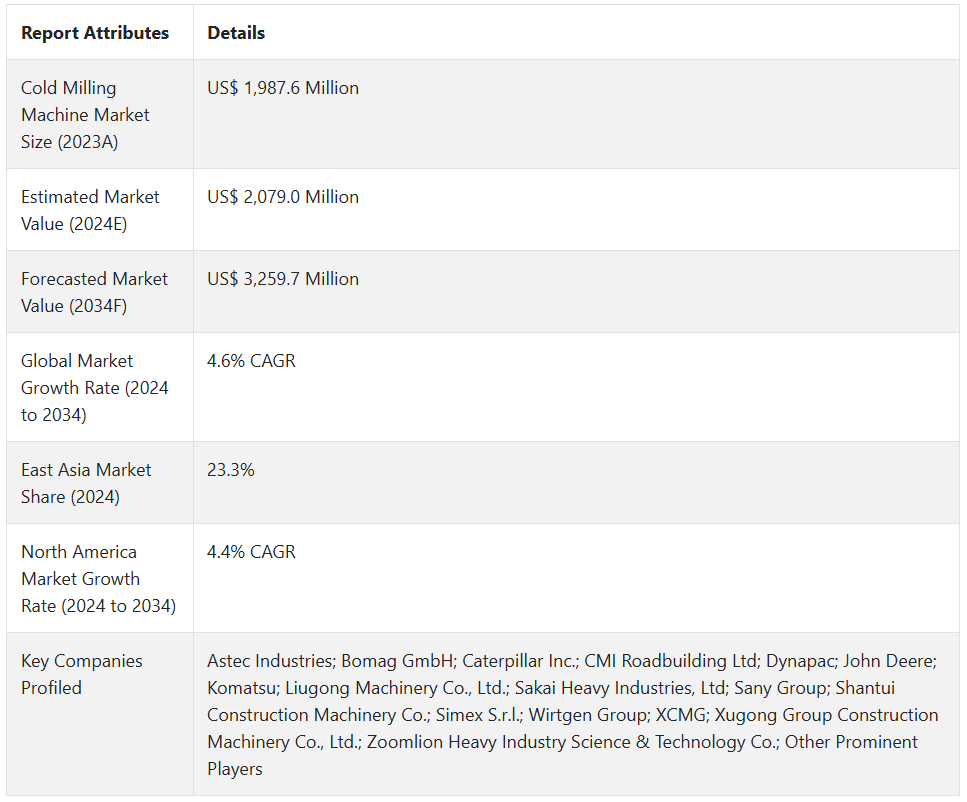Select the North America Market Growth Rate cell
The height and width of the screenshot is (802, 967).
point(98,579)
